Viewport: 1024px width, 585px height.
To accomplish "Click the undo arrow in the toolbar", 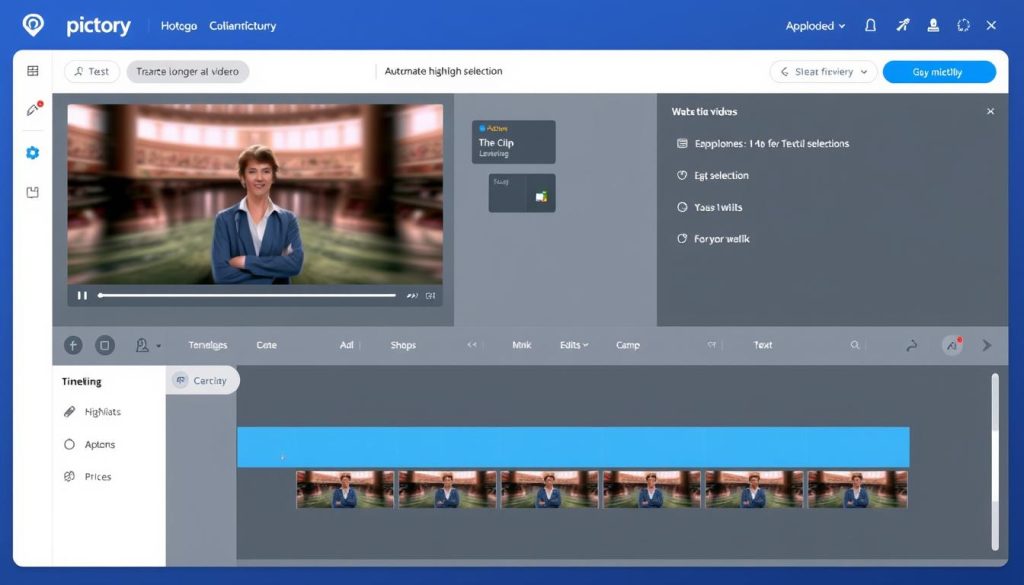I will pyautogui.click(x=911, y=344).
